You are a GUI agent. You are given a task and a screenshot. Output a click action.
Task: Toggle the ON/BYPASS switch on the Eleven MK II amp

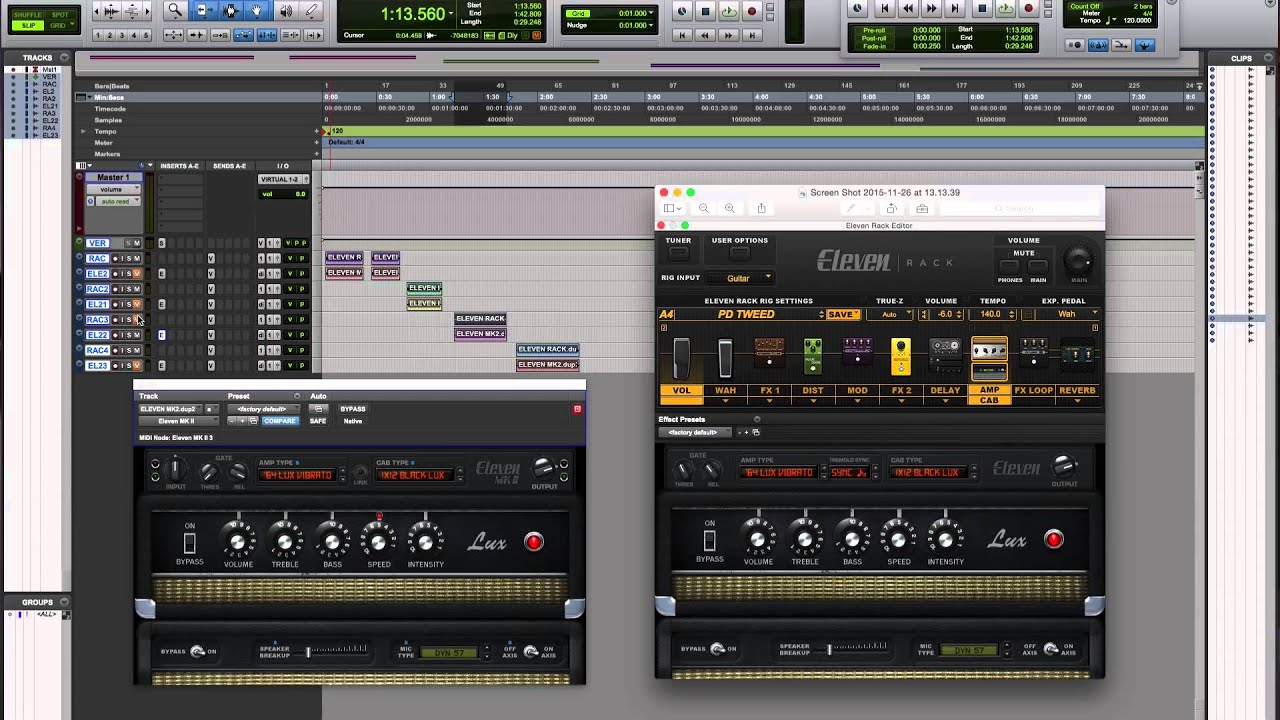pyautogui.click(x=189, y=543)
